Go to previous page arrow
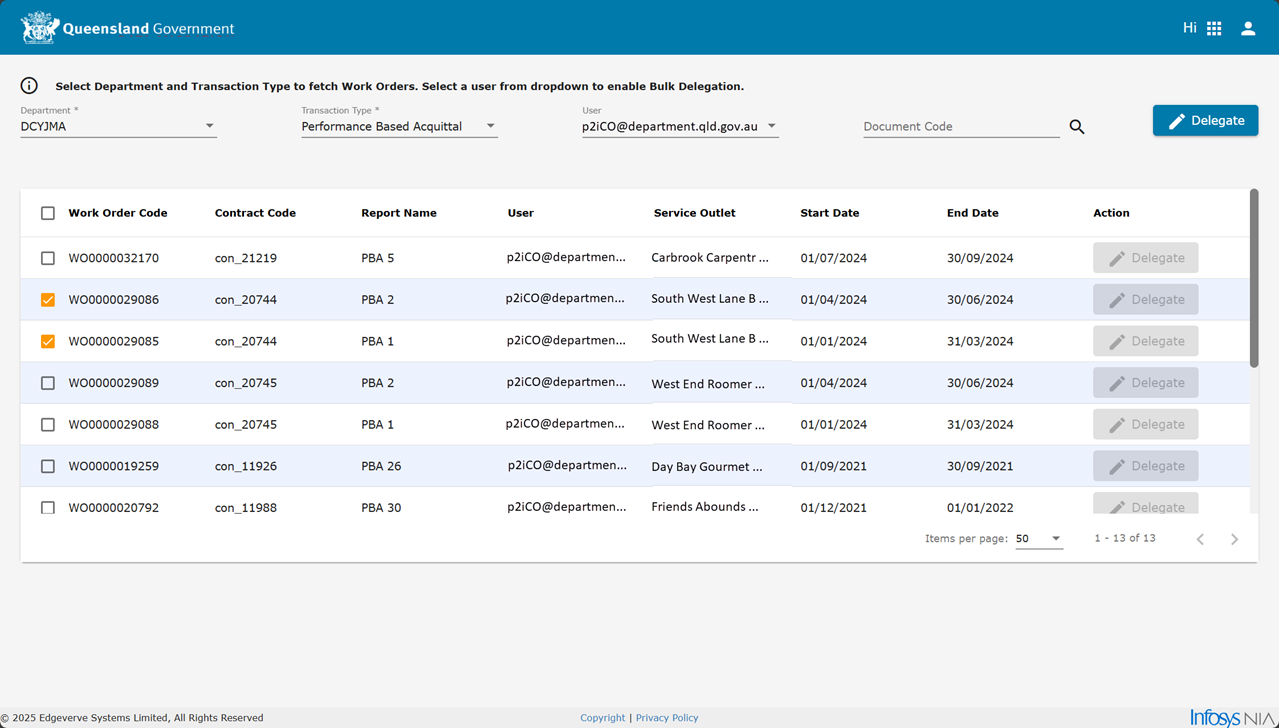Viewport: 1279px width, 728px height. point(1200,539)
